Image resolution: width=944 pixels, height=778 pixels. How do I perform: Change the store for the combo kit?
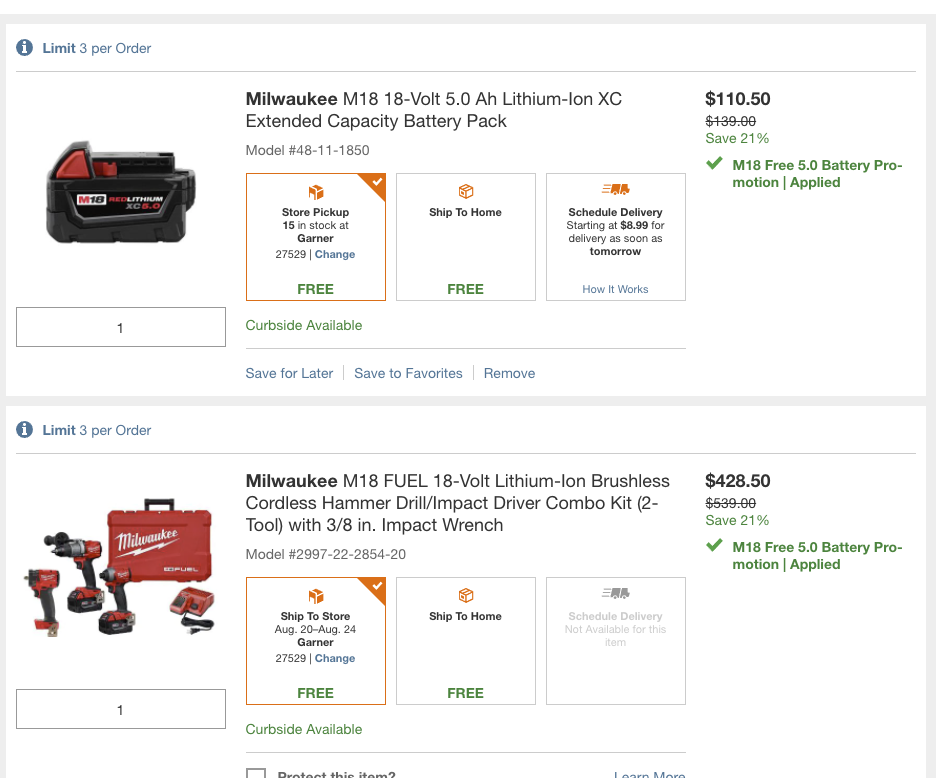click(335, 658)
